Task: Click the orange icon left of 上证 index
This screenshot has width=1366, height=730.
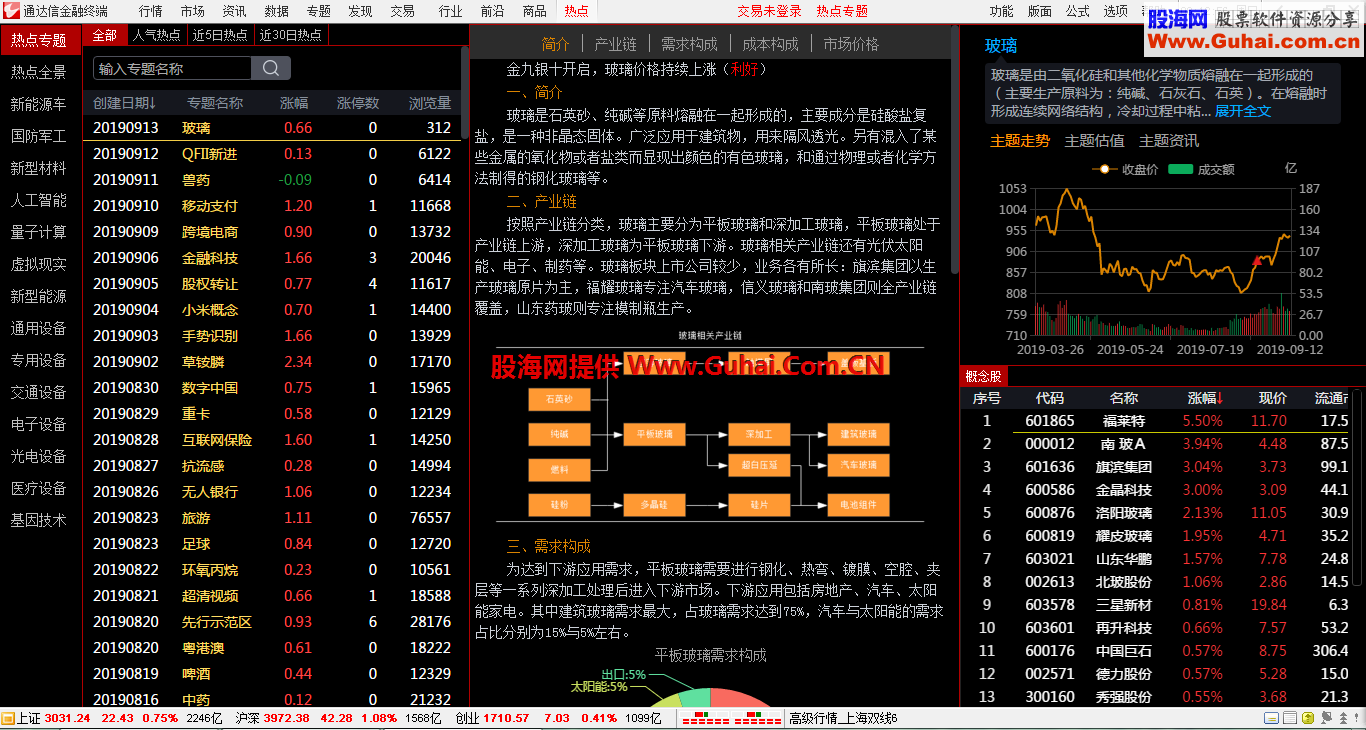Action: click(x=8, y=718)
